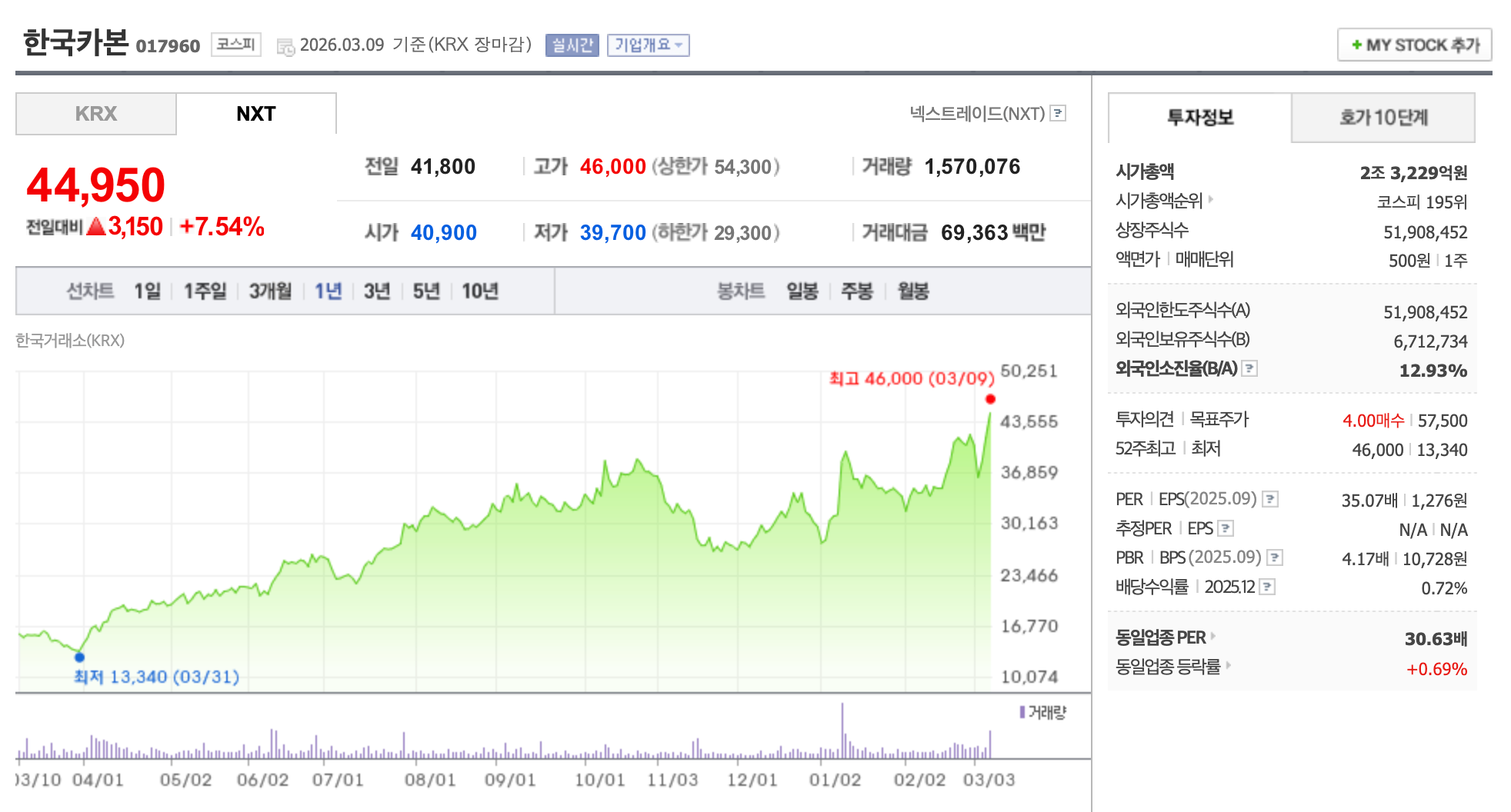Screen dimensions: 1511x812
Task: Click the 코스피 195위 ranking value
Action: 1423,202
